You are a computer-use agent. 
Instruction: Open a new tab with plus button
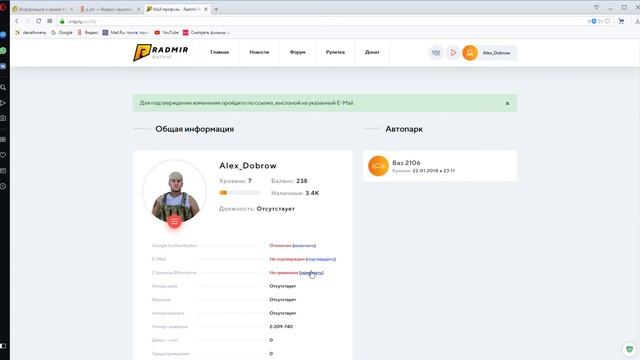[216, 9]
